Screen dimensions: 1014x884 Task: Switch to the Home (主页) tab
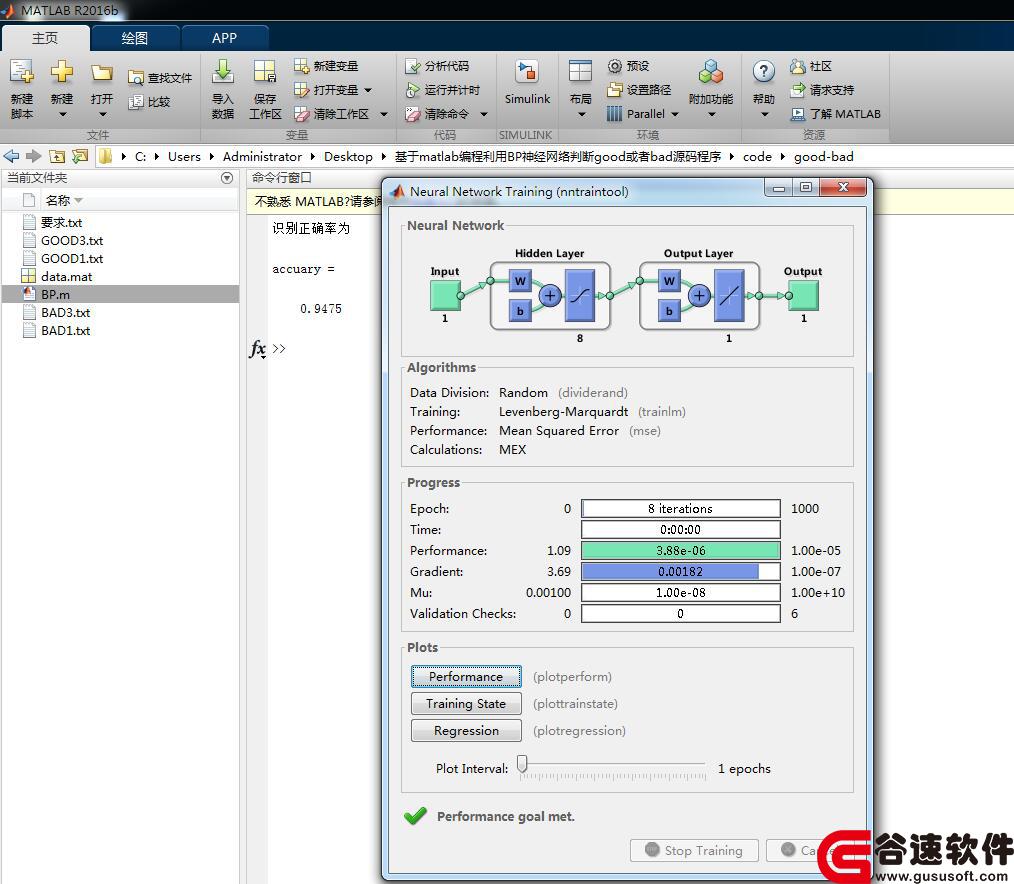45,38
